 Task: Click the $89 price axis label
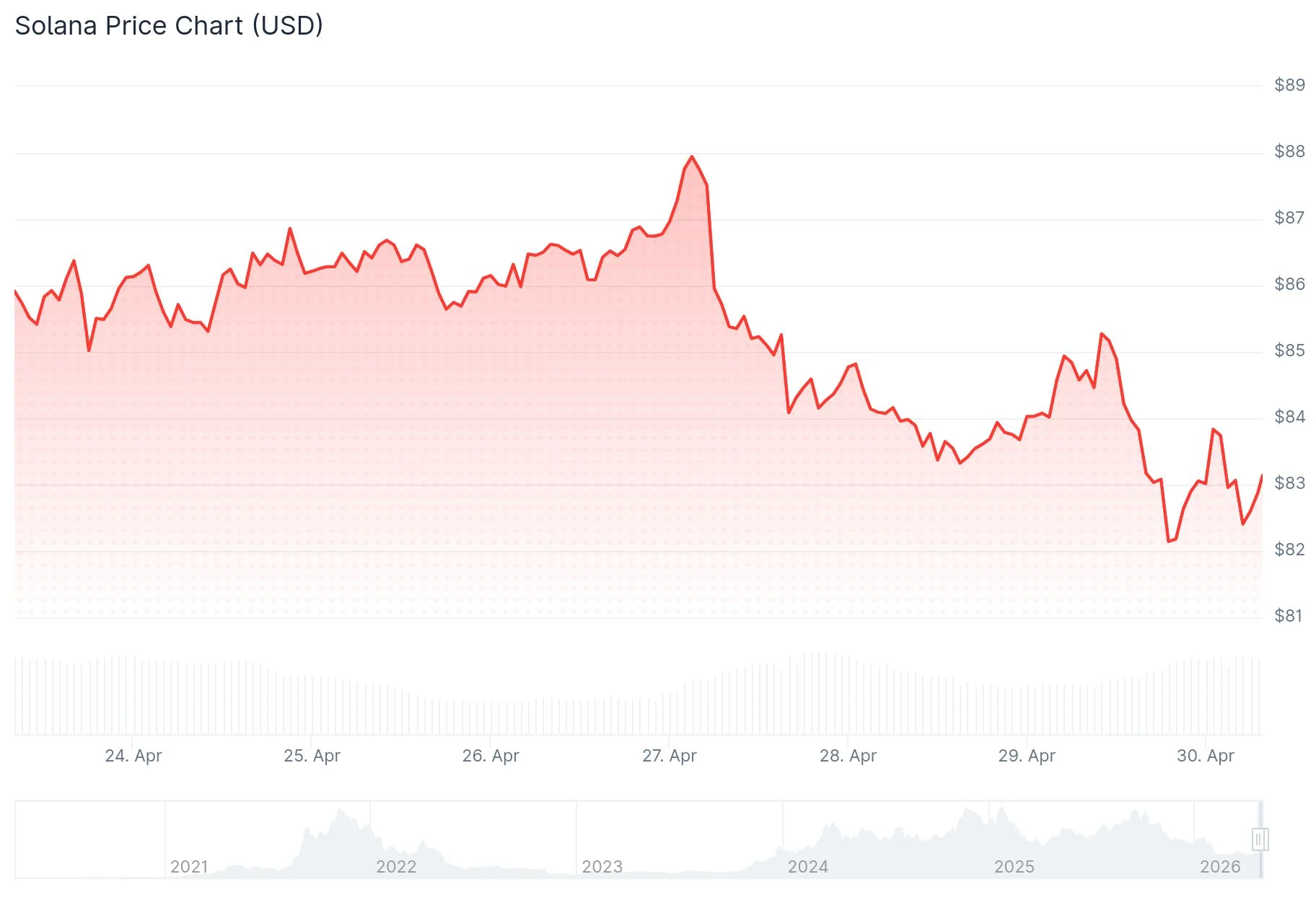coord(1289,85)
